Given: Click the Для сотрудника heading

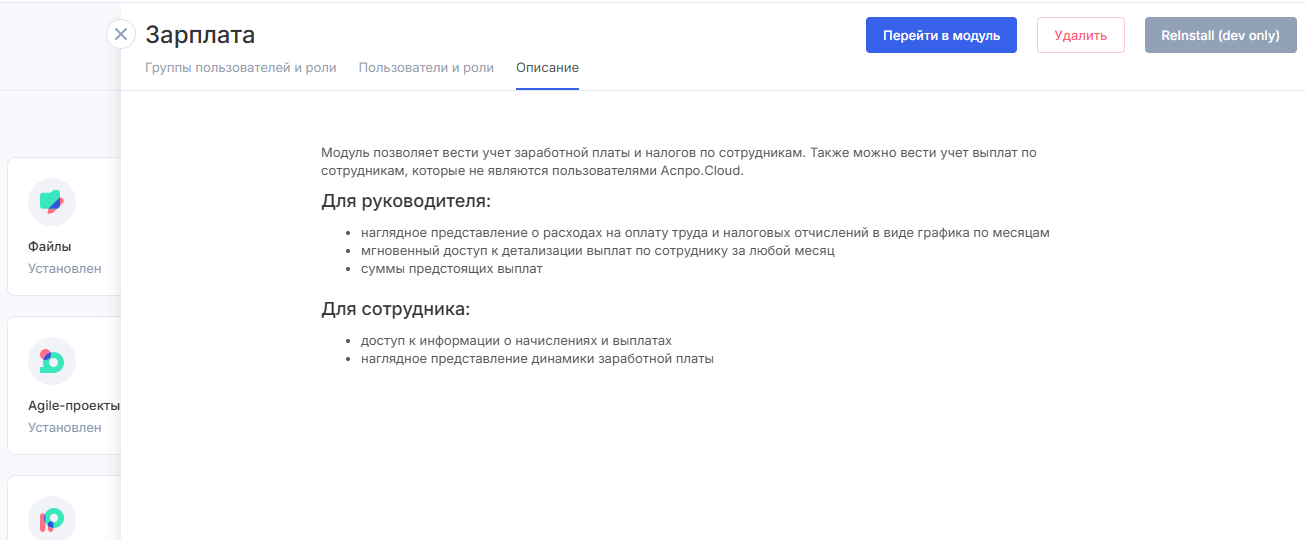Looking at the screenshot, I should pyautogui.click(x=395, y=309).
